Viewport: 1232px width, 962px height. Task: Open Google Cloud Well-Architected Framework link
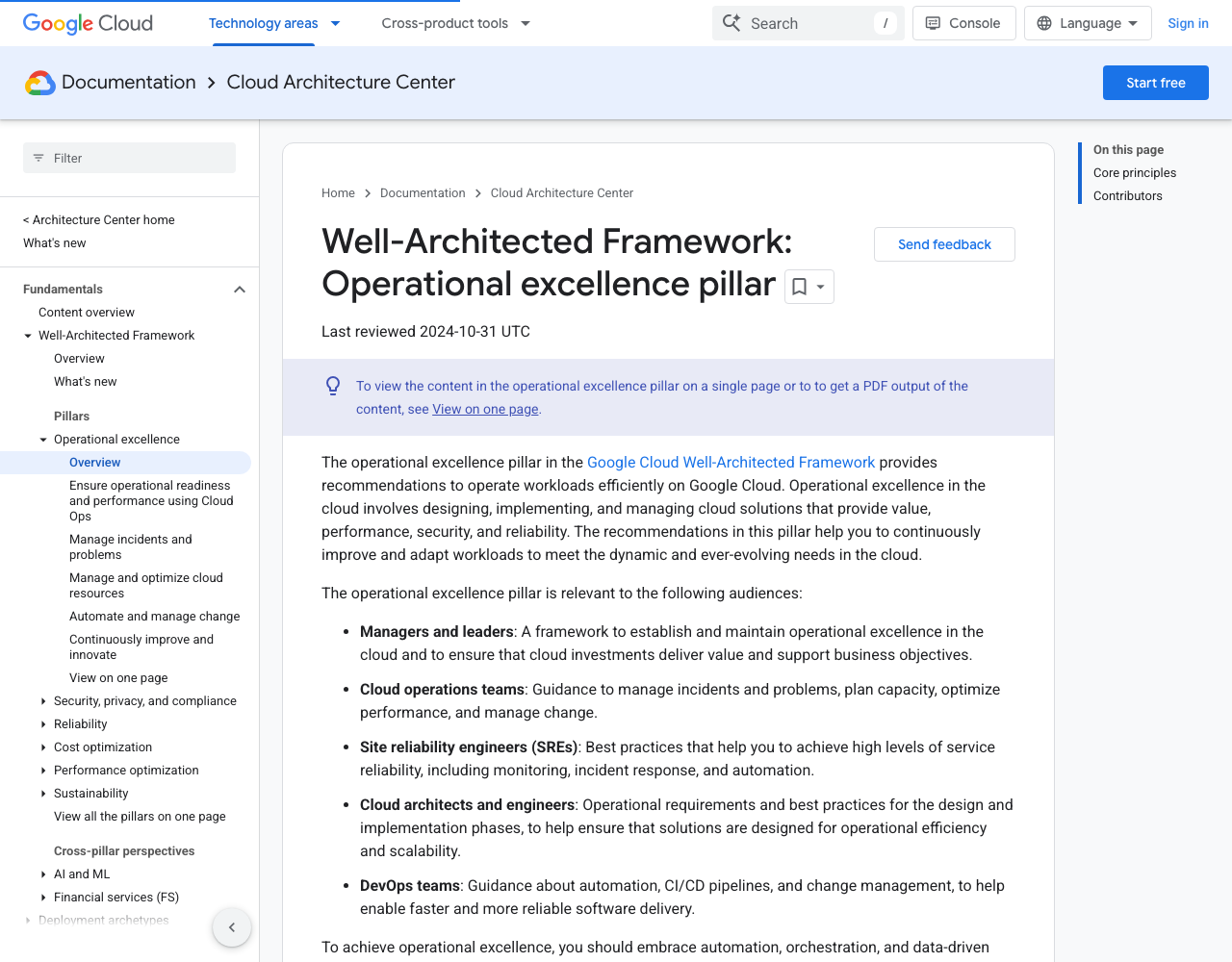pos(731,463)
